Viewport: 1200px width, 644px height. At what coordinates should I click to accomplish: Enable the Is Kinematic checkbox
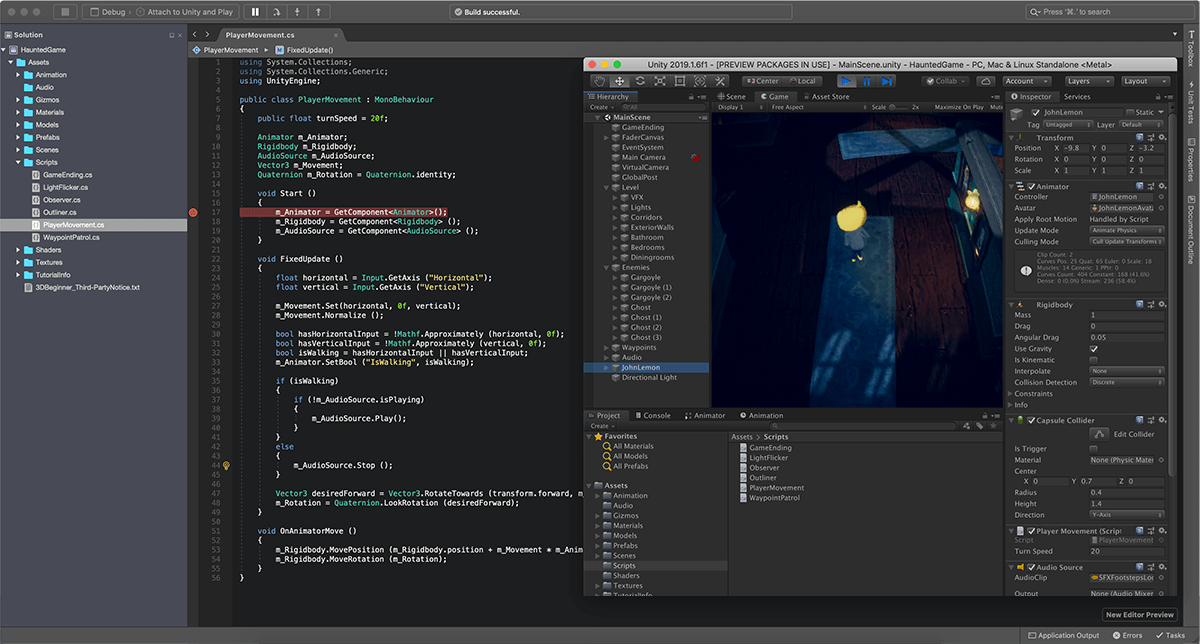click(x=1093, y=360)
